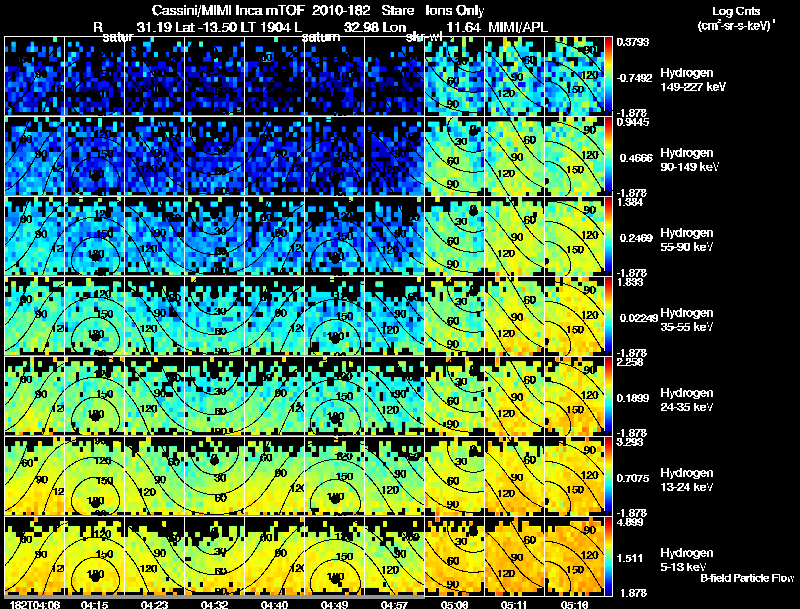
Task: Click the 0.7075 colorbar midpoint value
Action: click(633, 478)
